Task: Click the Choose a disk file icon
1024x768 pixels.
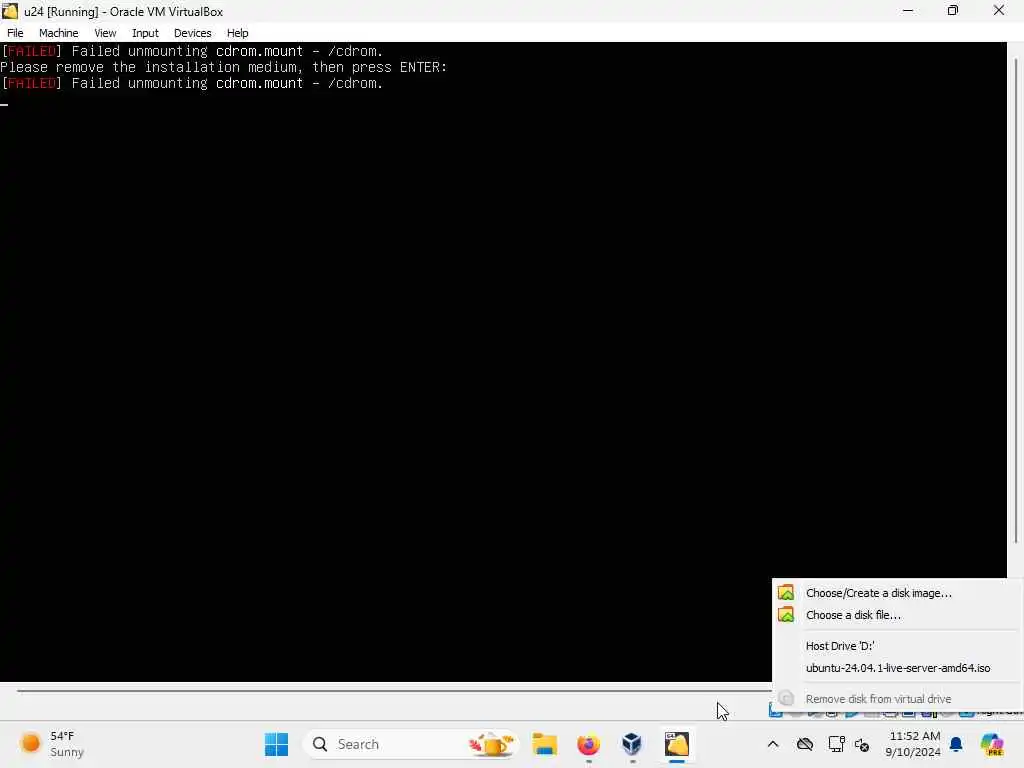Action: click(786, 615)
